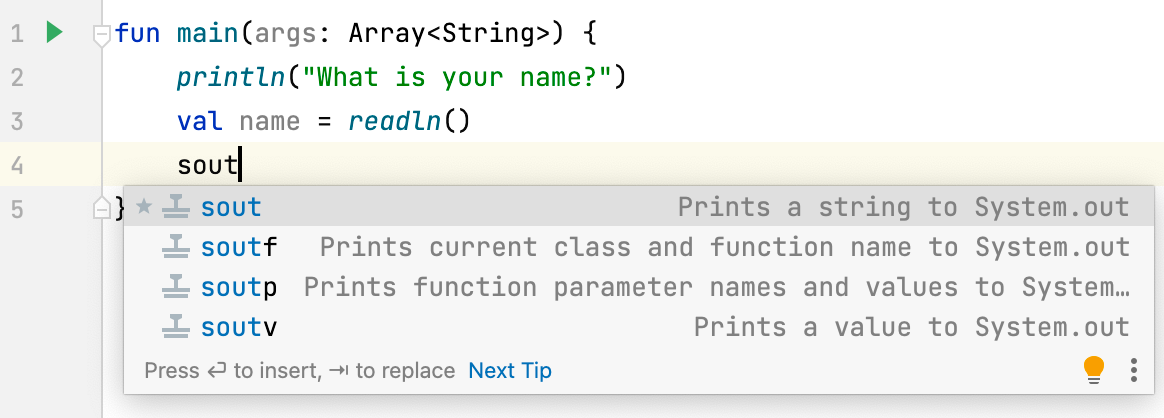
Task: Click the fold end marker on line 5
Action: pos(102,209)
